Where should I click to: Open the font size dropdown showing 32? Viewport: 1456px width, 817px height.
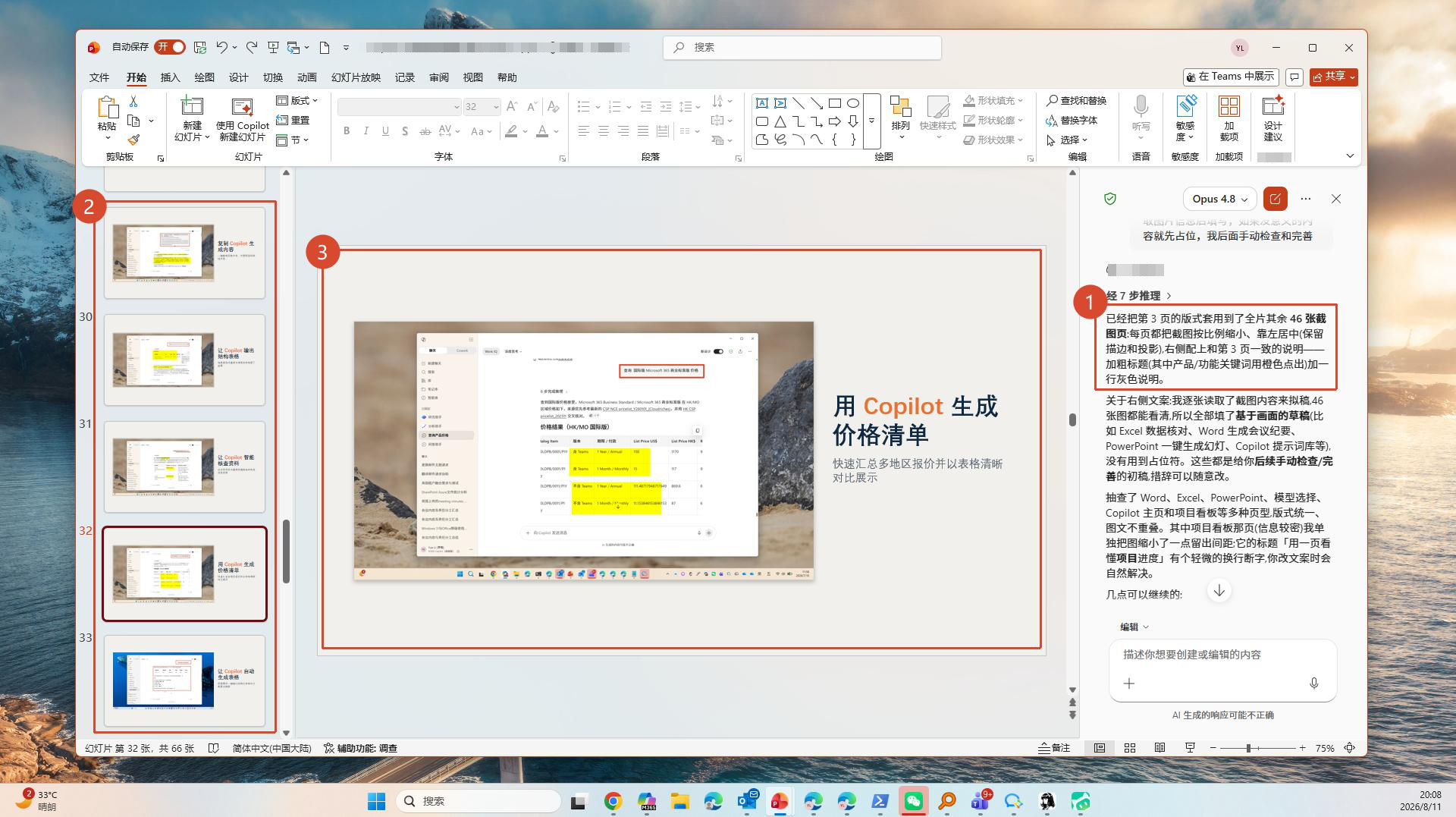[x=496, y=107]
